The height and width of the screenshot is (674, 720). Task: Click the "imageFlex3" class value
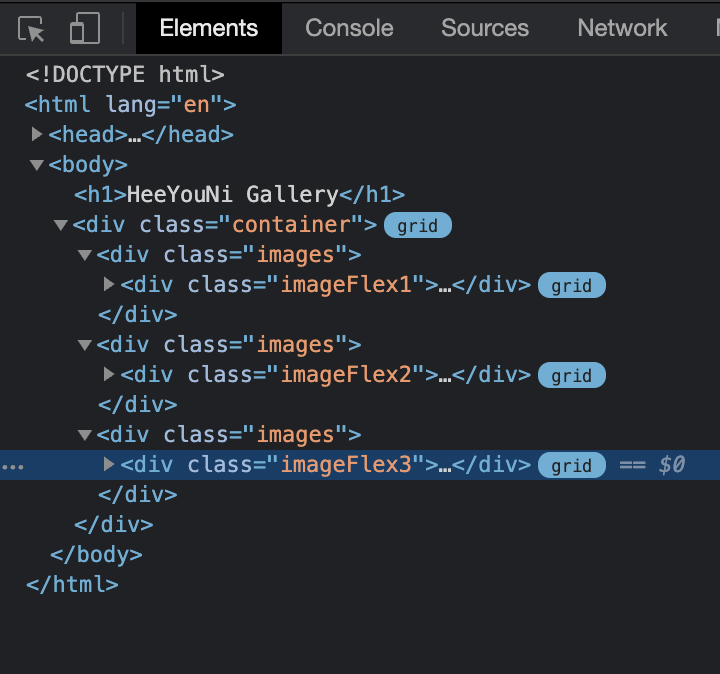point(346,464)
